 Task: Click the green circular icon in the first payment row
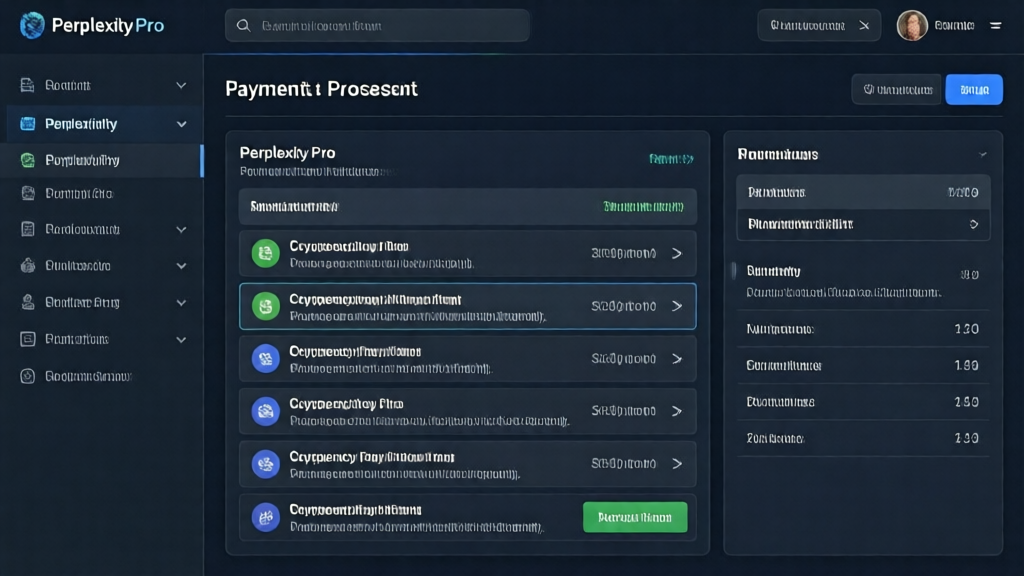265,254
